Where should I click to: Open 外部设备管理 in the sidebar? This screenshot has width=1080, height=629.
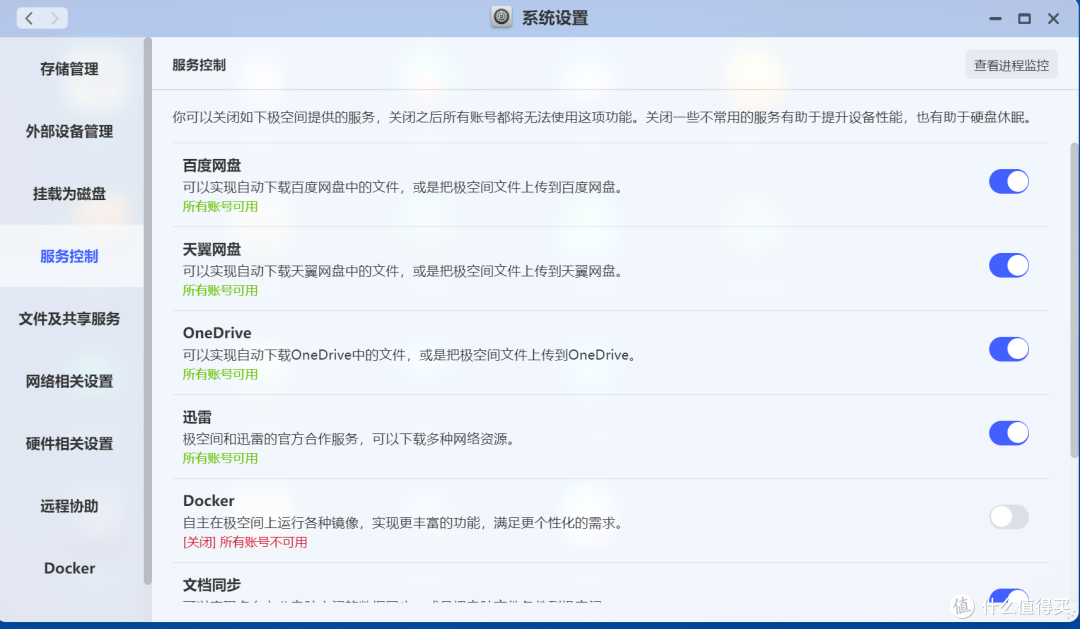69,132
